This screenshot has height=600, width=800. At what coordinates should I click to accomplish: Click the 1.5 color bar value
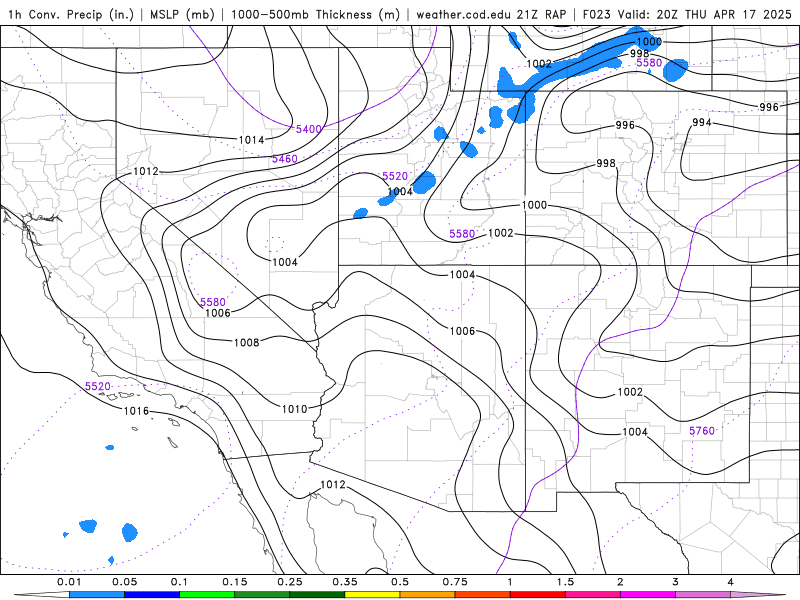point(565,582)
